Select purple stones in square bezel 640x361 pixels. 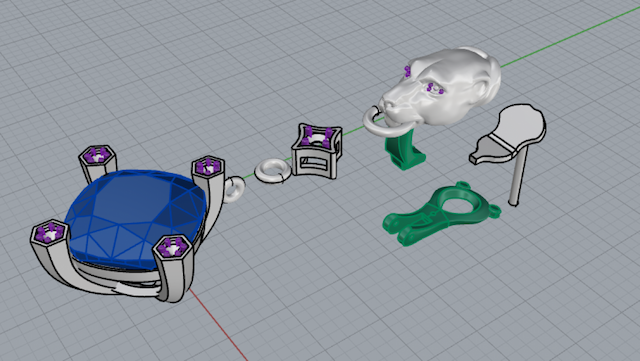[x=318, y=136]
